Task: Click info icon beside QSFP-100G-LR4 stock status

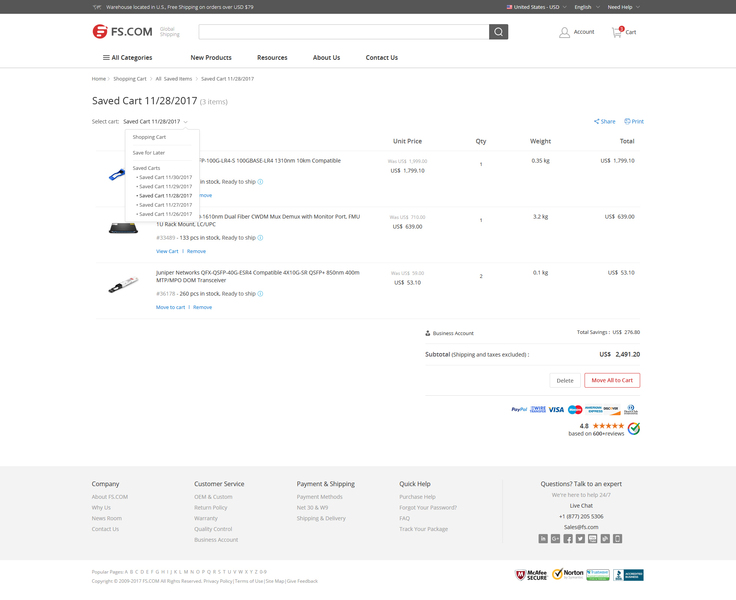Action: click(x=261, y=182)
